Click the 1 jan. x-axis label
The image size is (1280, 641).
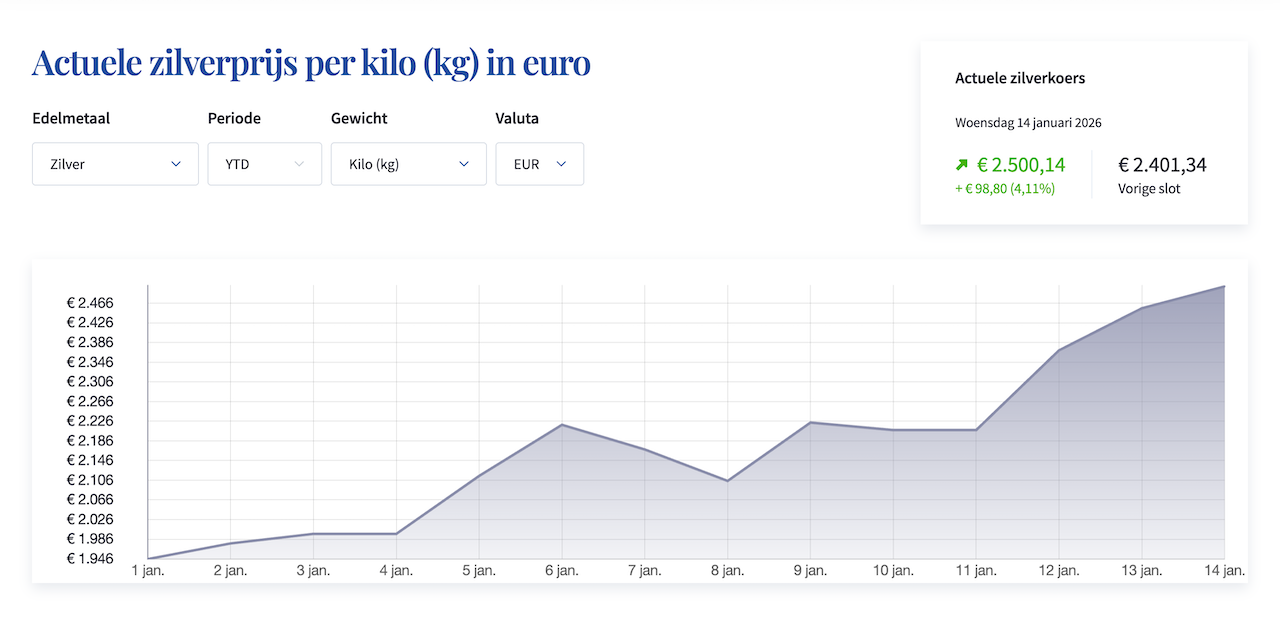[148, 571]
